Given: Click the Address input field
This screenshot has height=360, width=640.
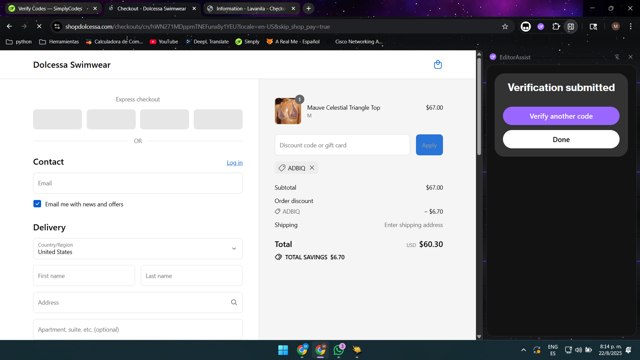Looking at the screenshot, I should pos(138,302).
